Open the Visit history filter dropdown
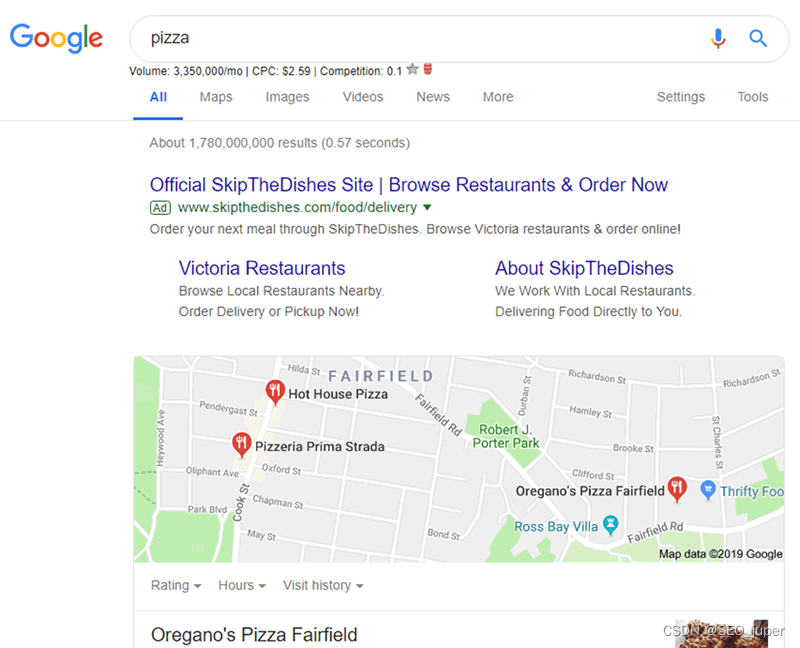Screen dimensions: 800x648 pos(323,585)
